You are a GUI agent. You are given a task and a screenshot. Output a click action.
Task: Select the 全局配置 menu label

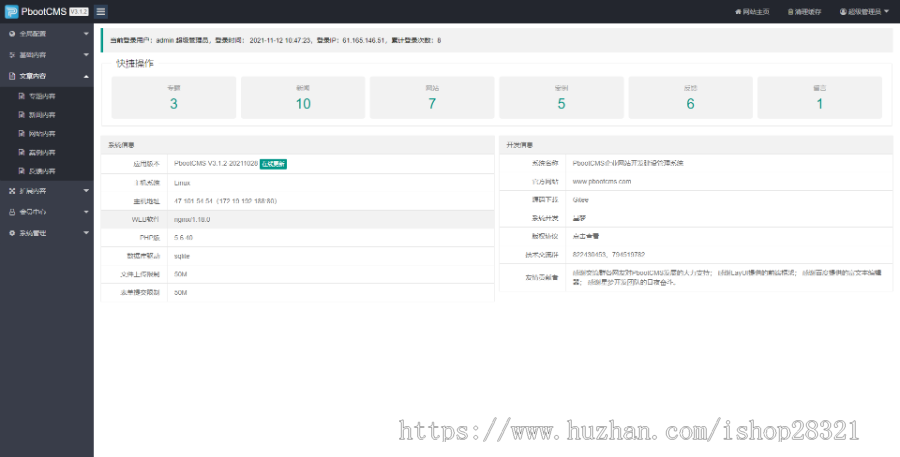(33, 34)
